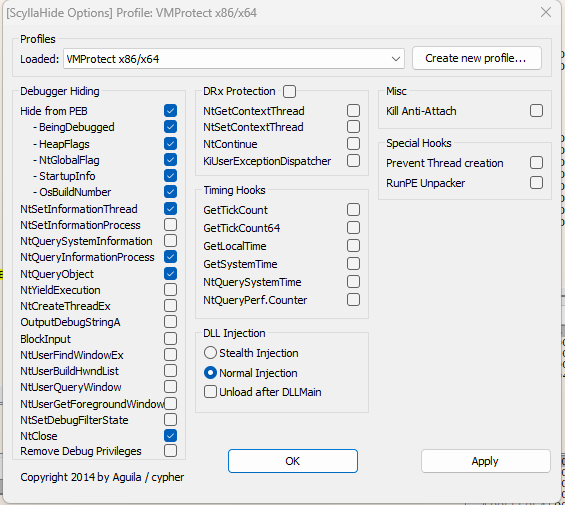Click Create new profile button
The width and height of the screenshot is (565, 505).
[476, 58]
